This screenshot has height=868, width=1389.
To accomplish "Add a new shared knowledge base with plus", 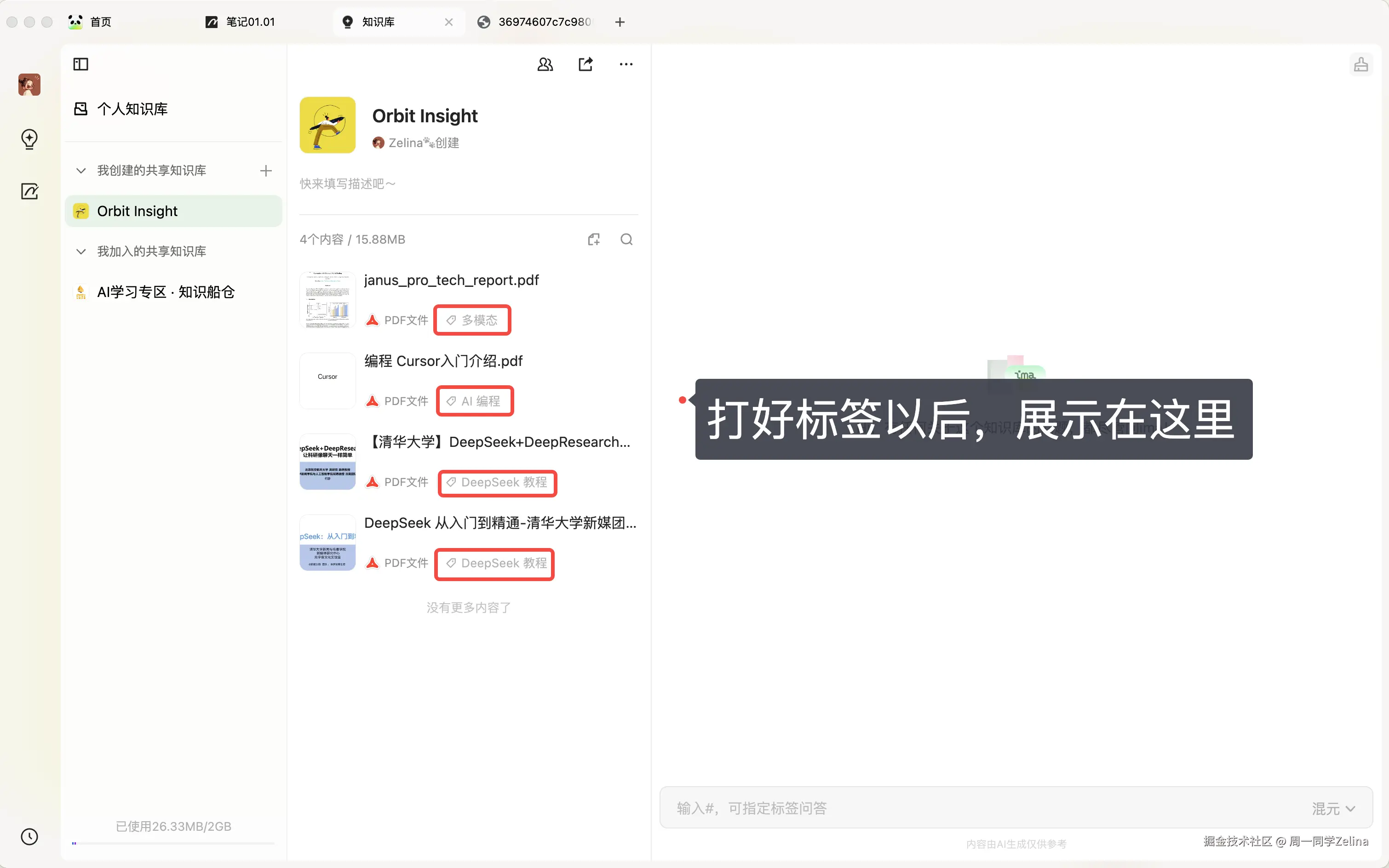I will pos(265,171).
